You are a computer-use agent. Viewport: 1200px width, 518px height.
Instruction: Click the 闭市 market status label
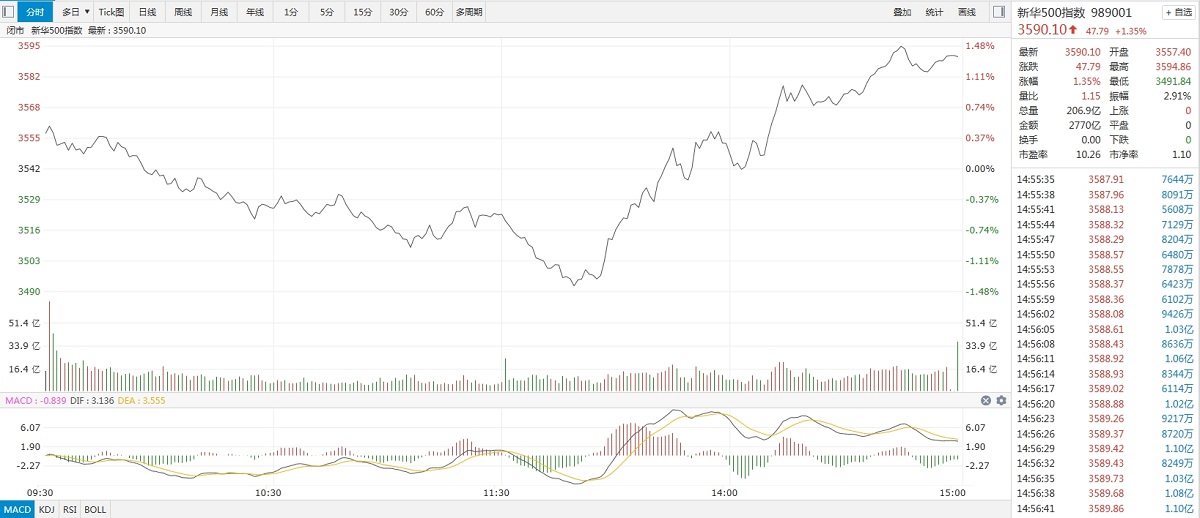click(14, 30)
